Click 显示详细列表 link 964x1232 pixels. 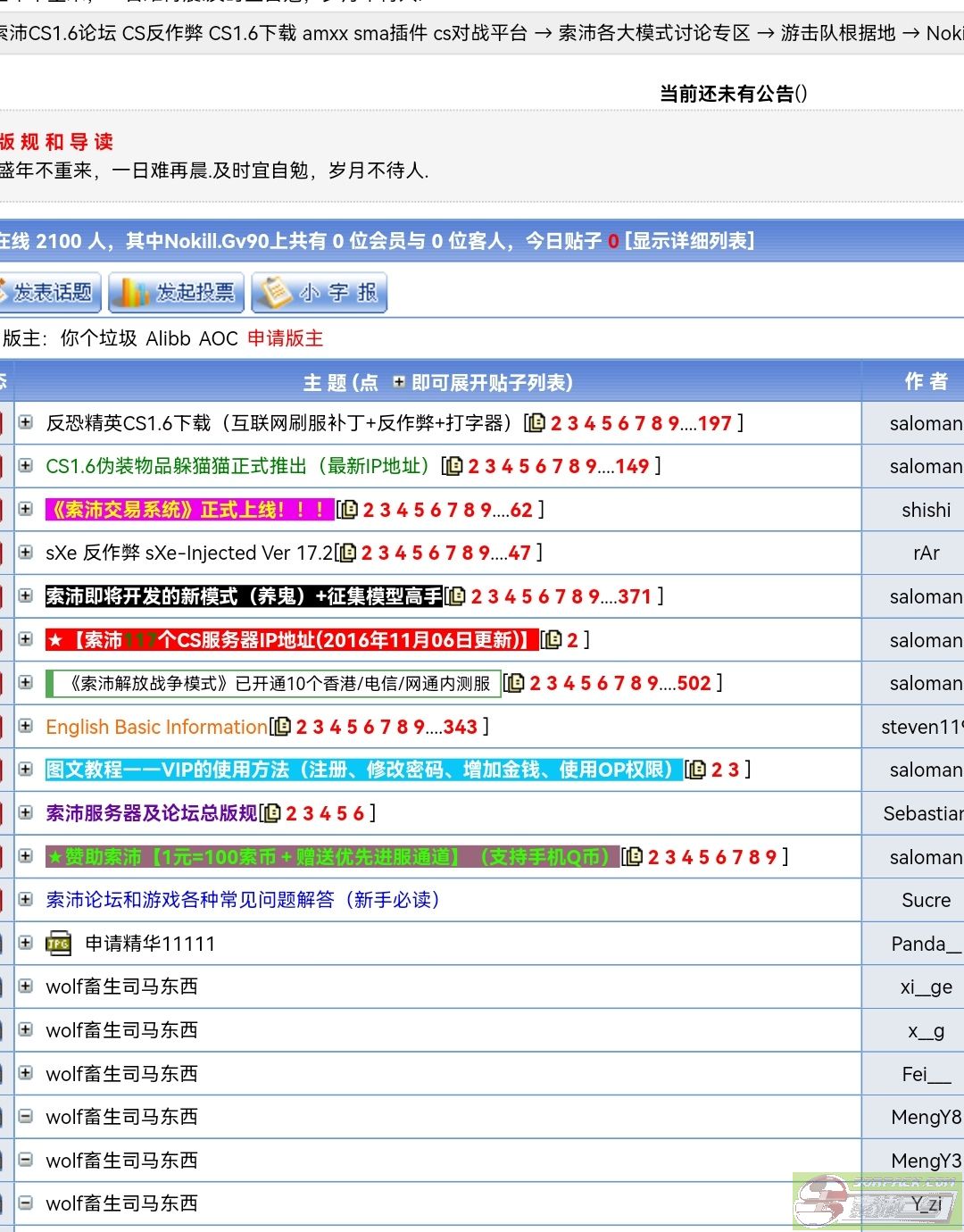click(x=689, y=241)
